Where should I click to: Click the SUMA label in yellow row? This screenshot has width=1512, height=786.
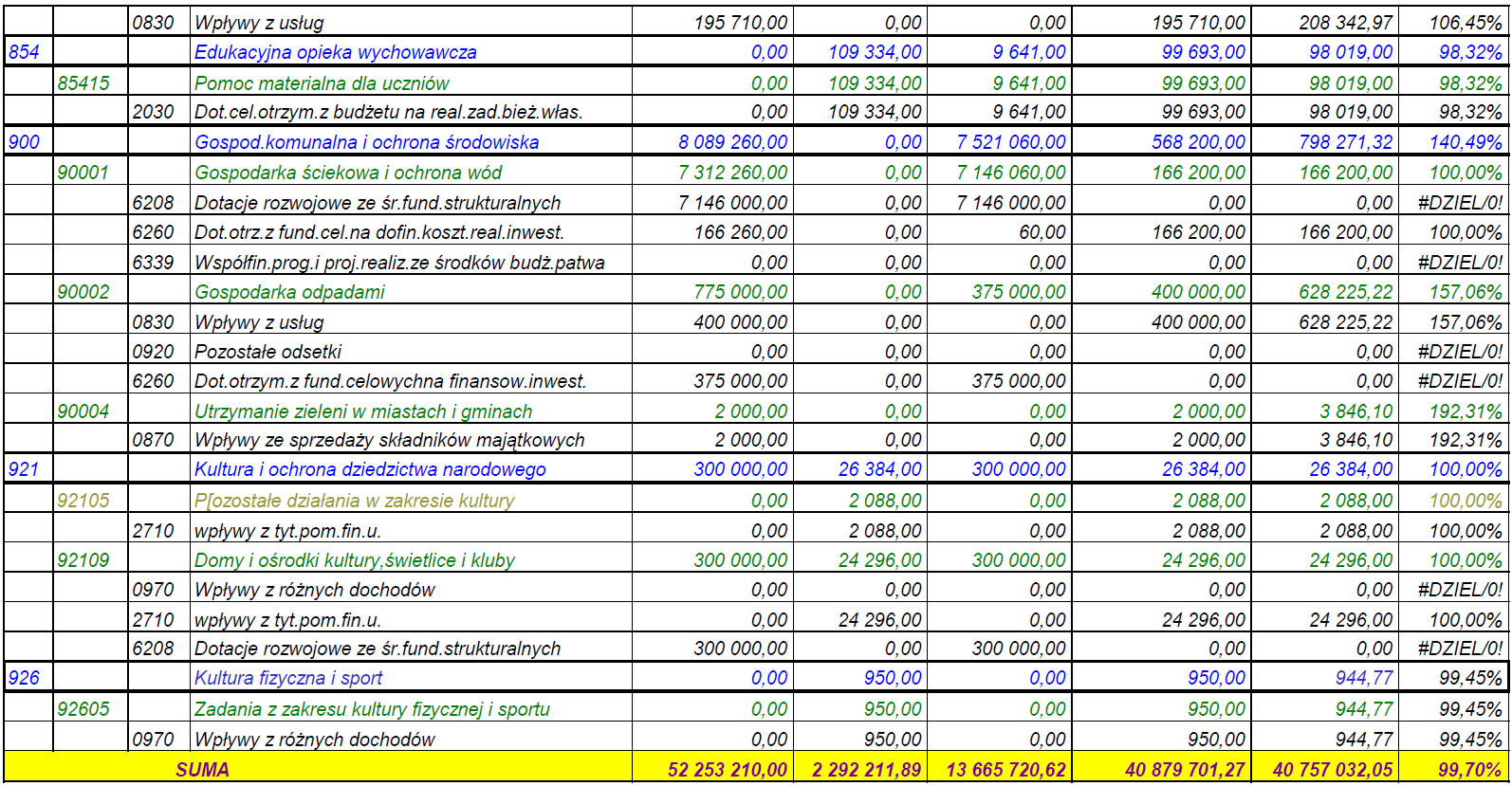click(x=203, y=769)
